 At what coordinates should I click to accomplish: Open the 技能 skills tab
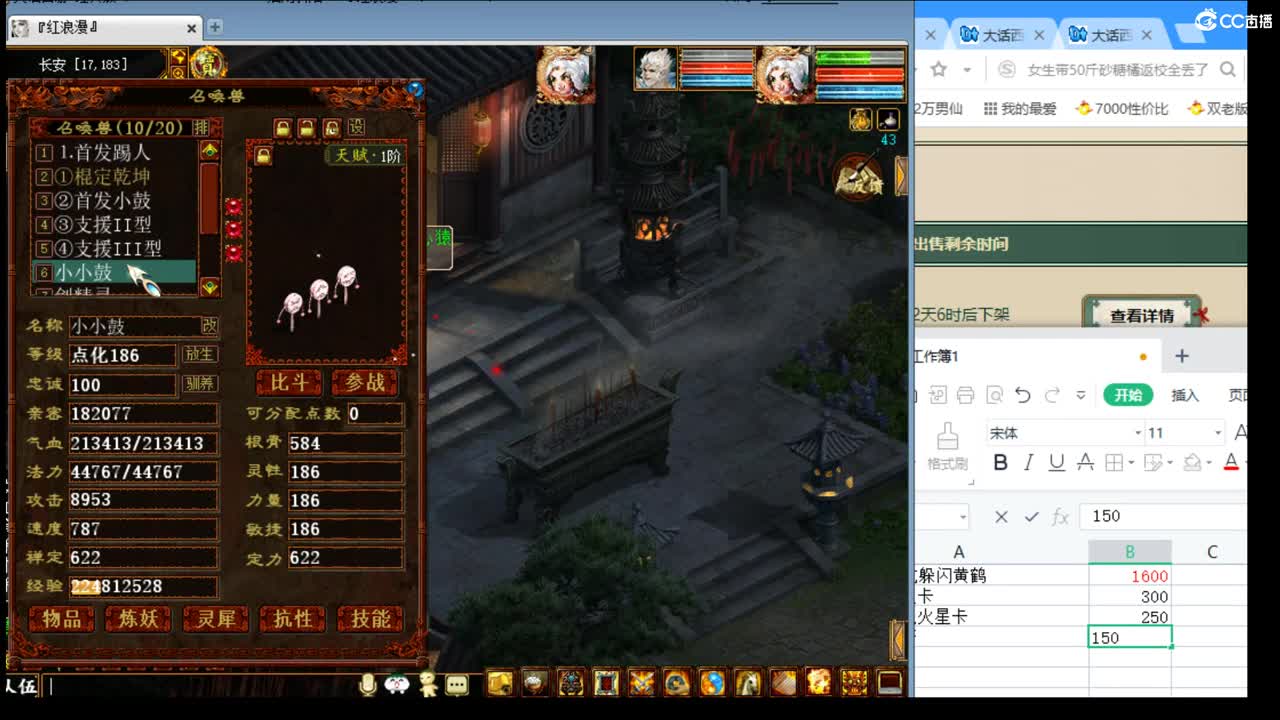click(x=370, y=619)
